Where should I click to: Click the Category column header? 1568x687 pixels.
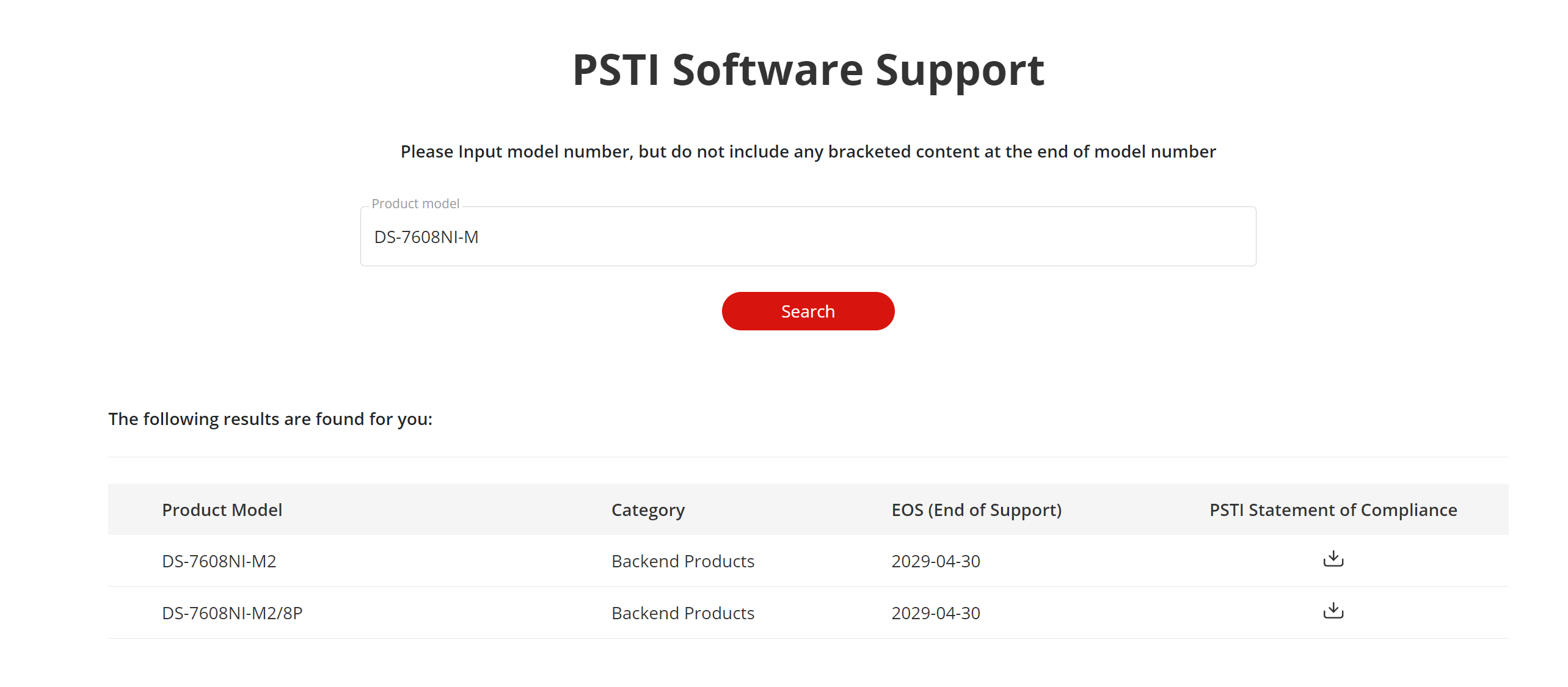click(x=647, y=509)
